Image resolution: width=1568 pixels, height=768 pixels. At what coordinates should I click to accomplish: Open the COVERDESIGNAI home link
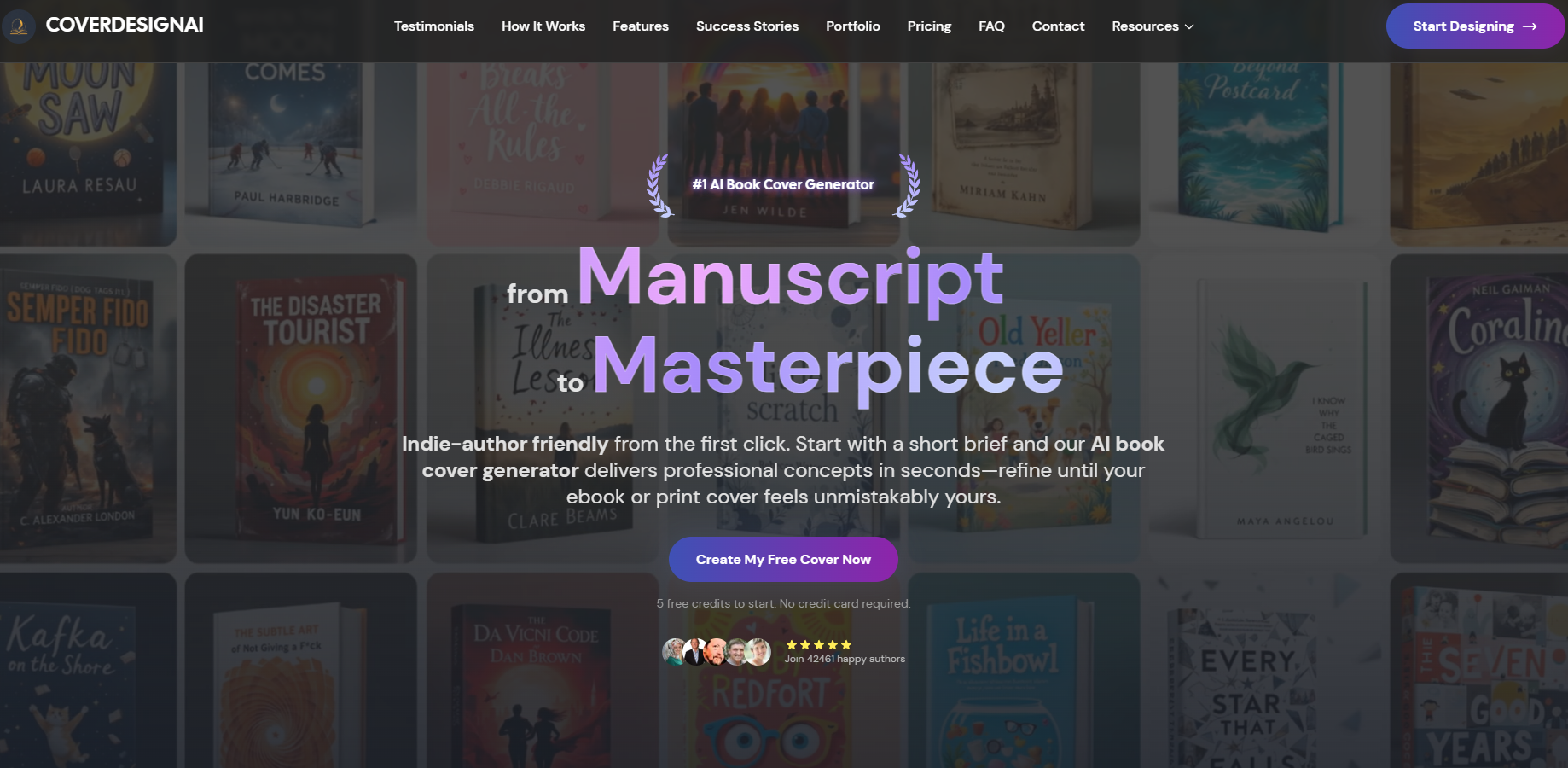point(125,25)
